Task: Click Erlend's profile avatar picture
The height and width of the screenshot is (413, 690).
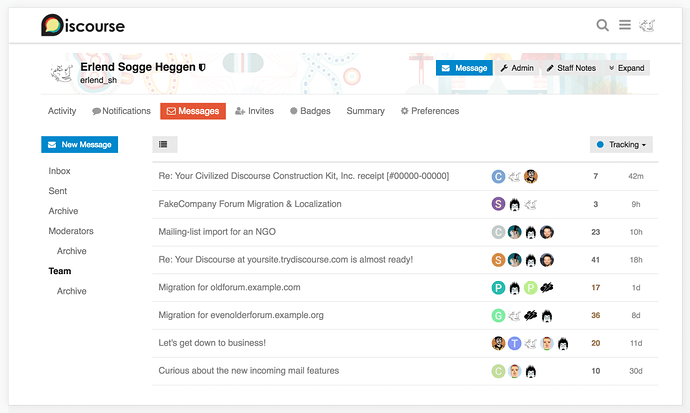Action: 61,72
